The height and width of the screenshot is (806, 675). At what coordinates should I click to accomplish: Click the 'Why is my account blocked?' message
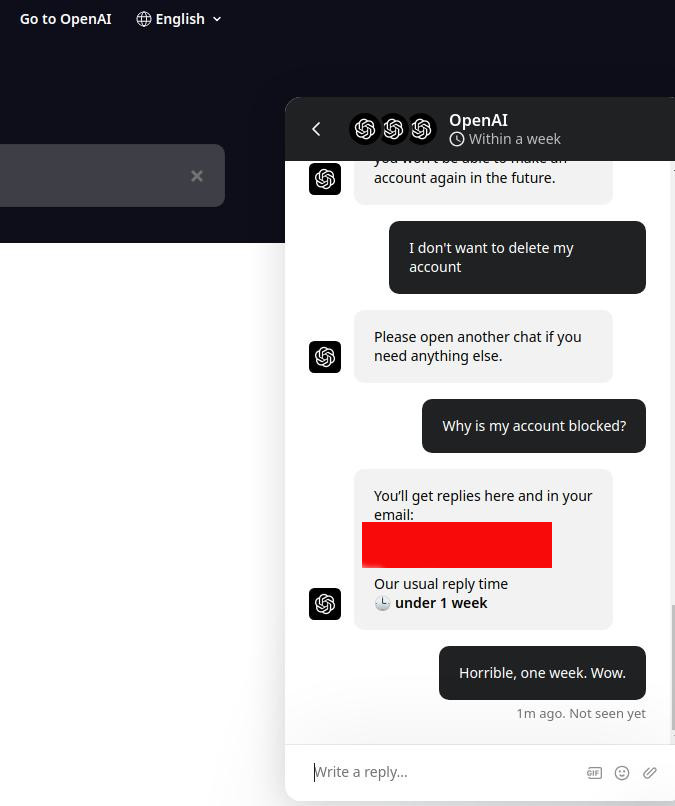(534, 426)
